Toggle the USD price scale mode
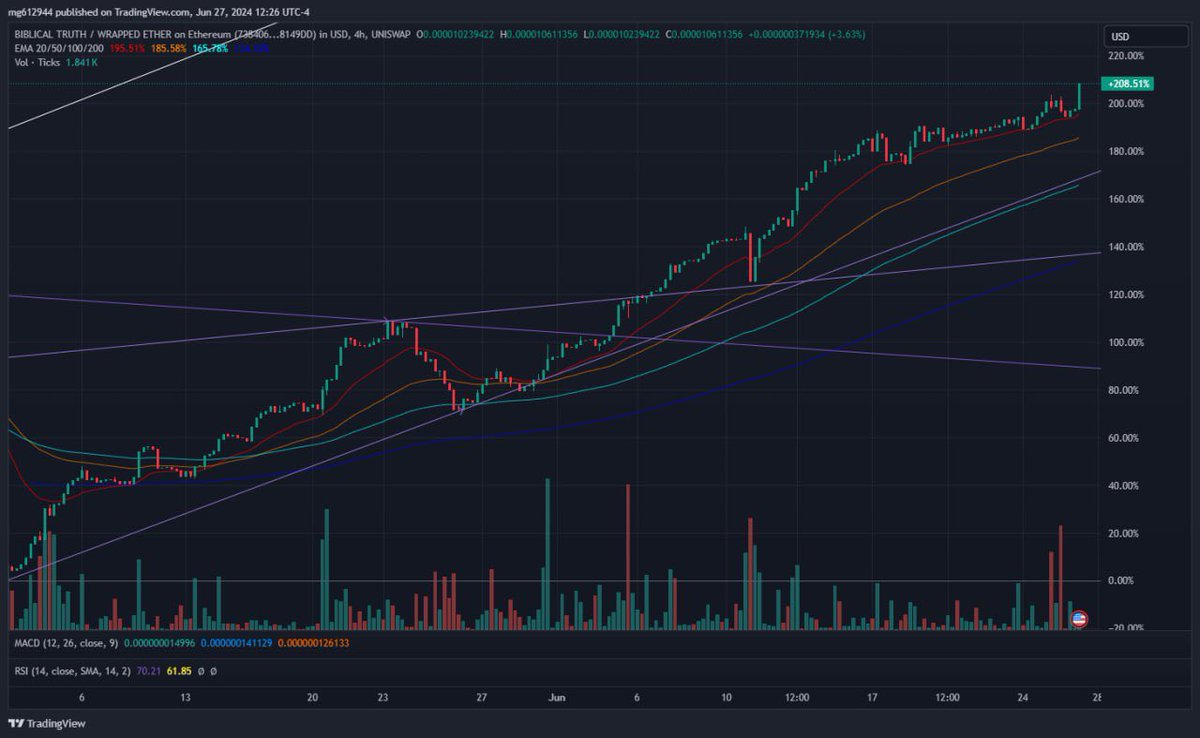This screenshot has width=1200, height=738. point(1145,36)
